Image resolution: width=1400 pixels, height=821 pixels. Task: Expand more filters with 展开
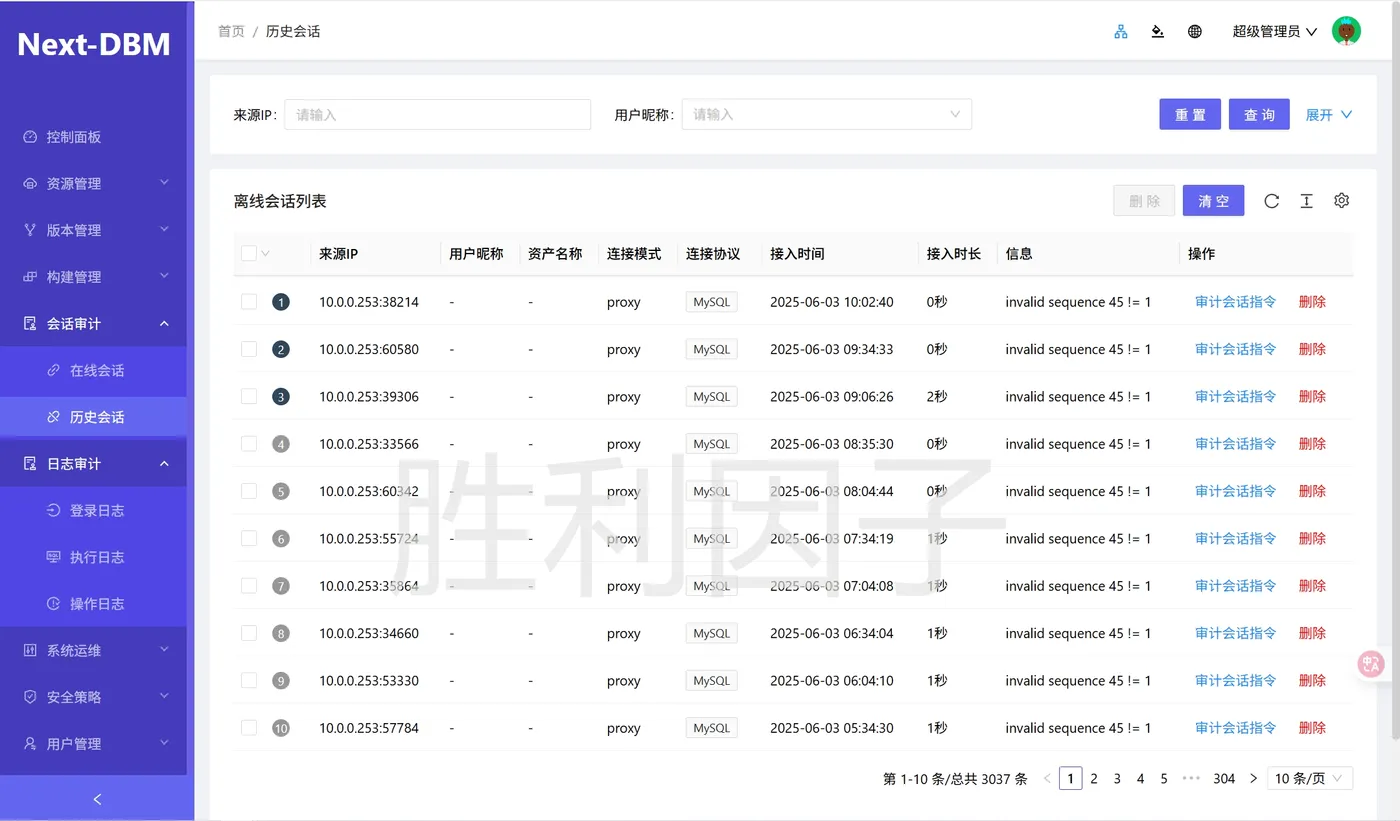[1329, 115]
